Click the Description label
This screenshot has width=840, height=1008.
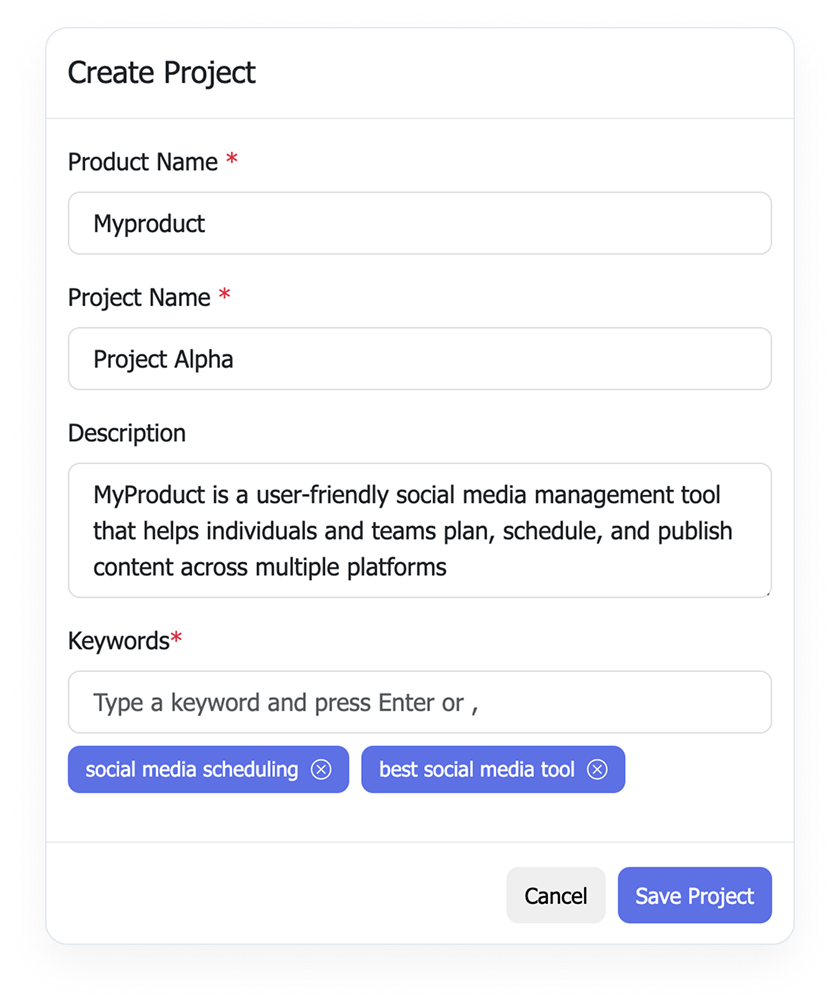[127, 433]
